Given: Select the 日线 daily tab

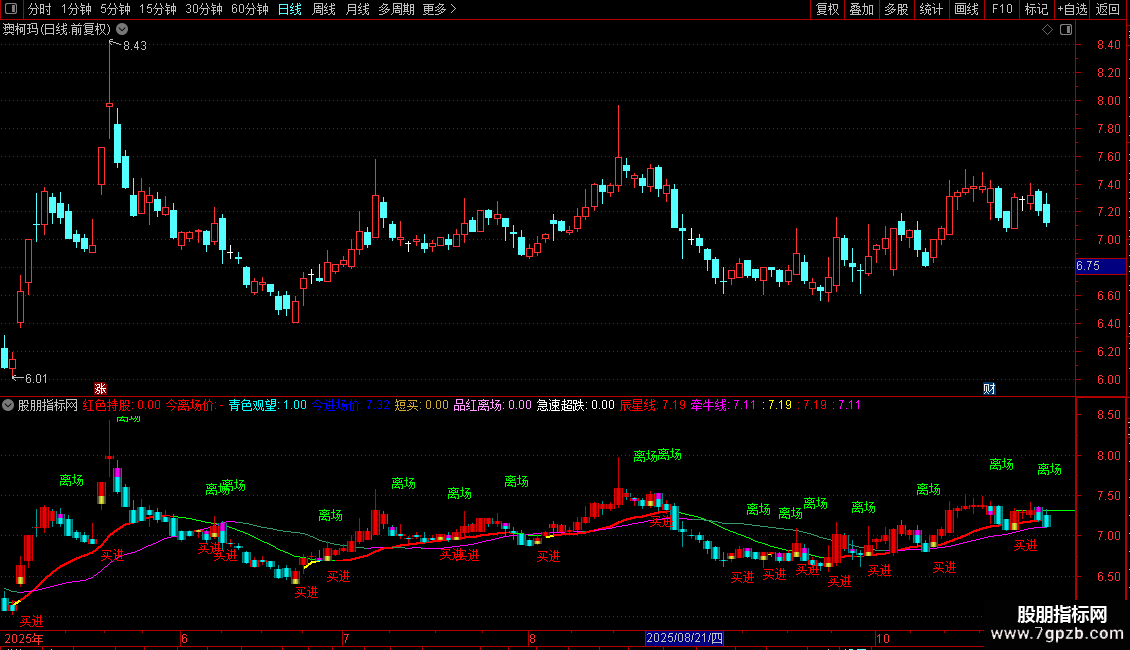Looking at the screenshot, I should [290, 9].
